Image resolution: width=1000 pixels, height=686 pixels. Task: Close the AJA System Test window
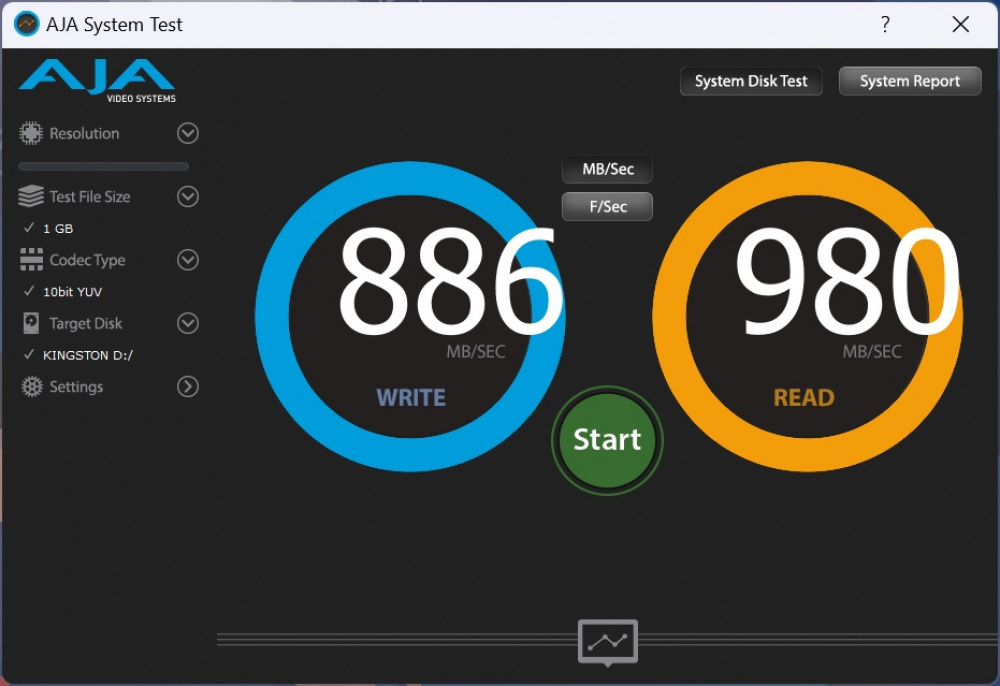[960, 24]
